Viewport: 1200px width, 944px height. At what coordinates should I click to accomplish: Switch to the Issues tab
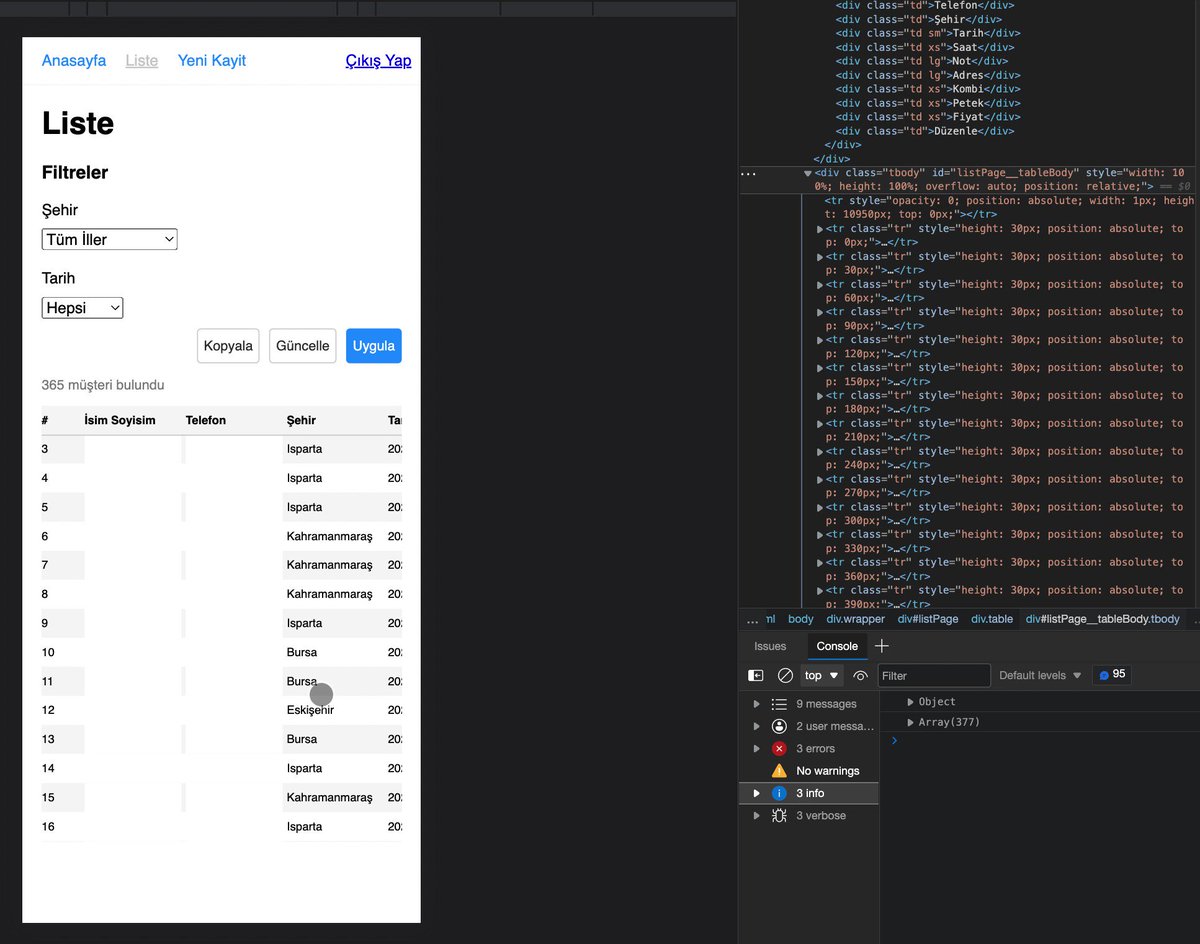pyautogui.click(x=770, y=646)
